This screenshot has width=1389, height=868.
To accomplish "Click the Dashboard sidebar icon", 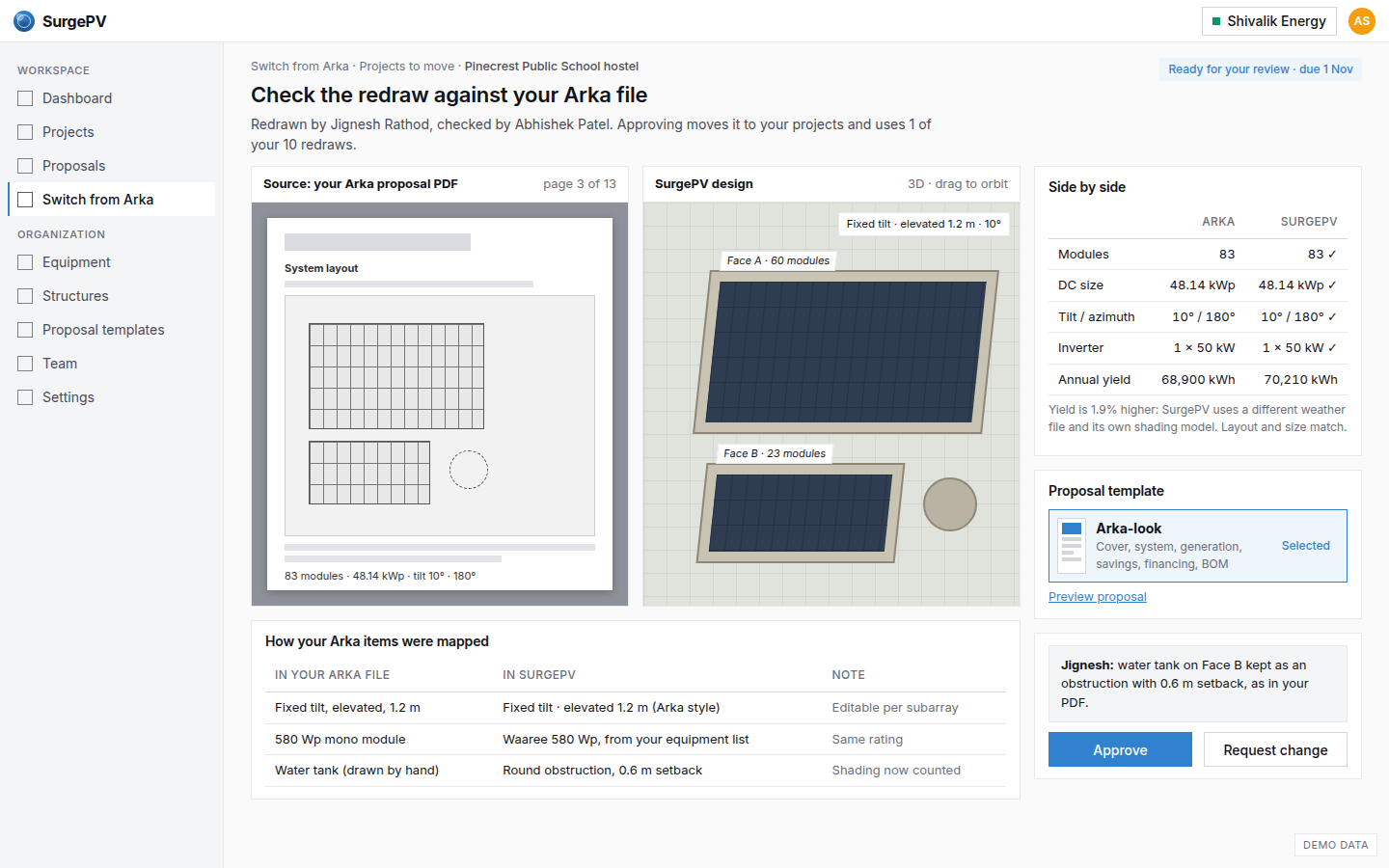I will (25, 98).
